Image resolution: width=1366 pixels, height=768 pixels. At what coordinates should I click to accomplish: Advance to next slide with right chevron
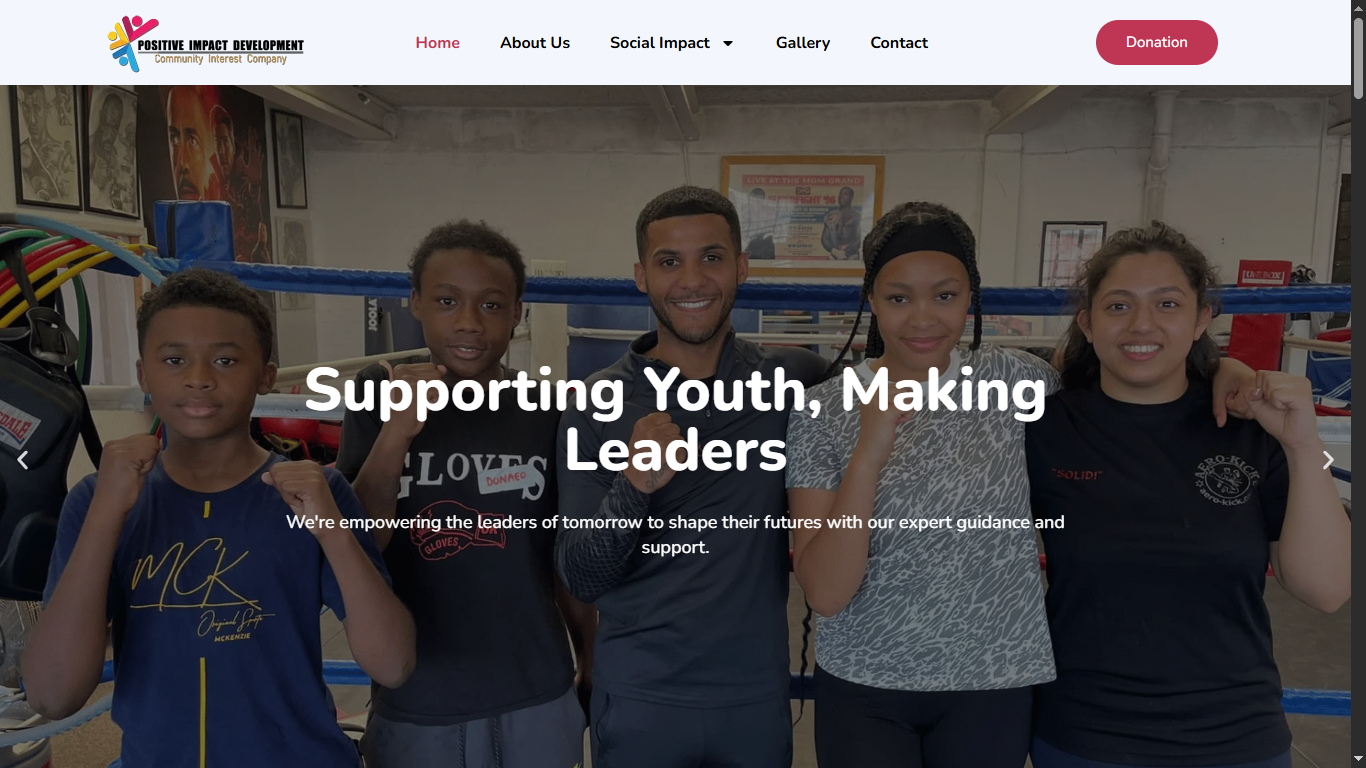(x=1328, y=460)
